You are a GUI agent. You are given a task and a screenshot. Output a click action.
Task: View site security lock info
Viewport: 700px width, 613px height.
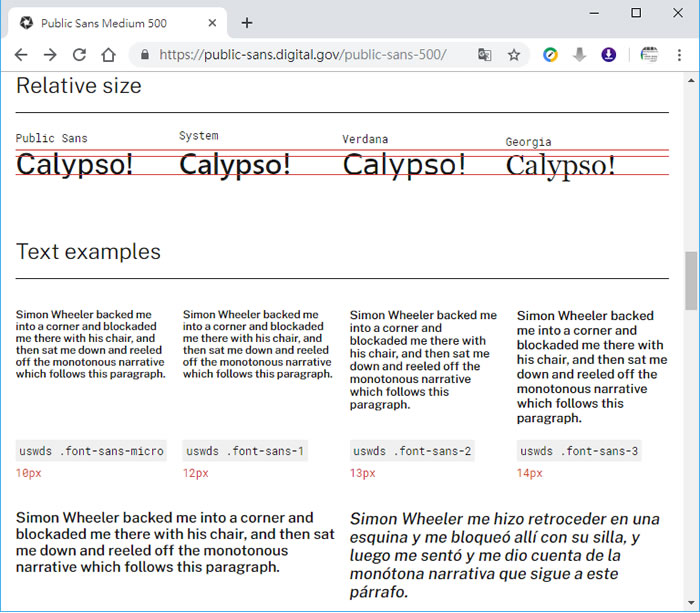point(145,55)
